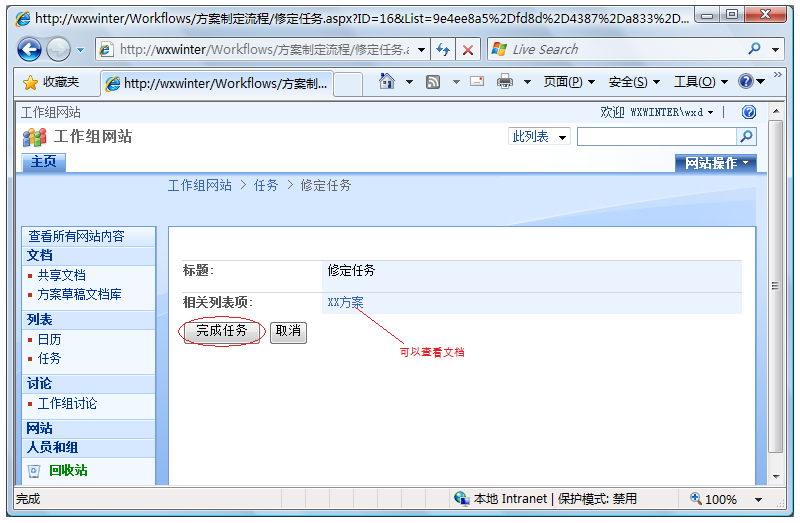Image resolution: width=800 pixels, height=523 pixels.
Task: Open the 方案草稿文档库 library link
Action: 80,294
